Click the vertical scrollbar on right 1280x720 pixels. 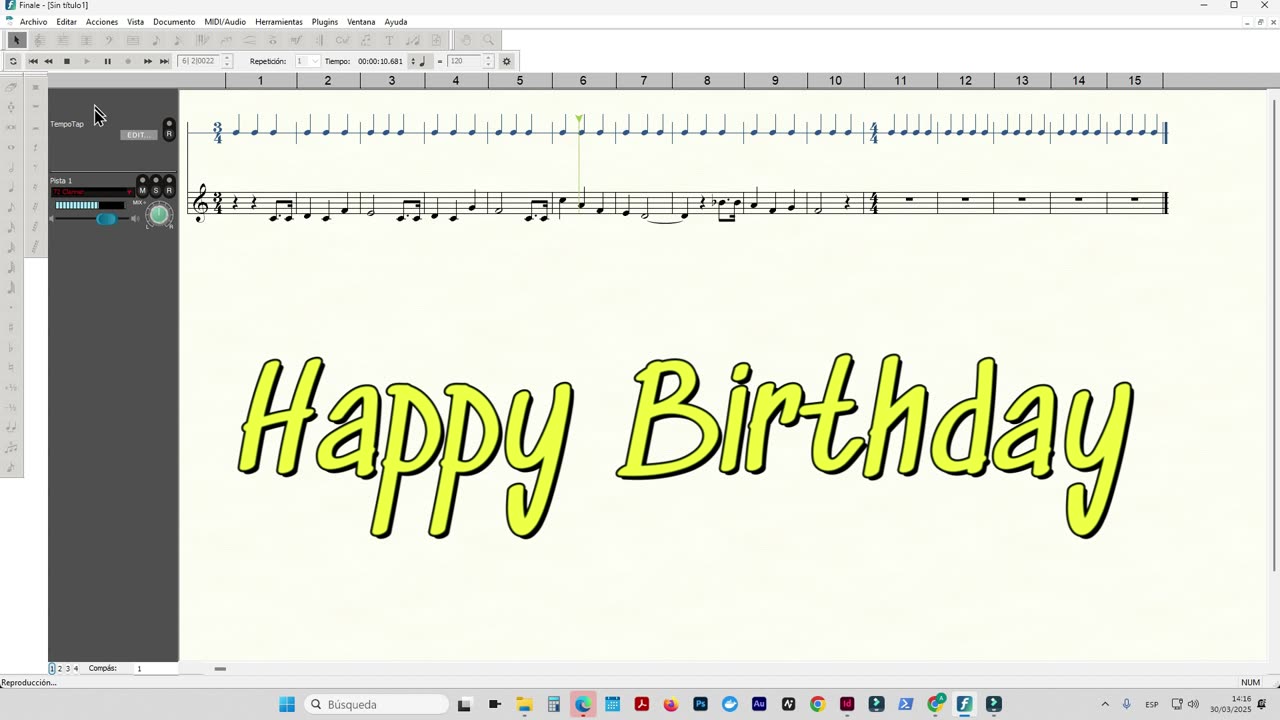point(1273,335)
